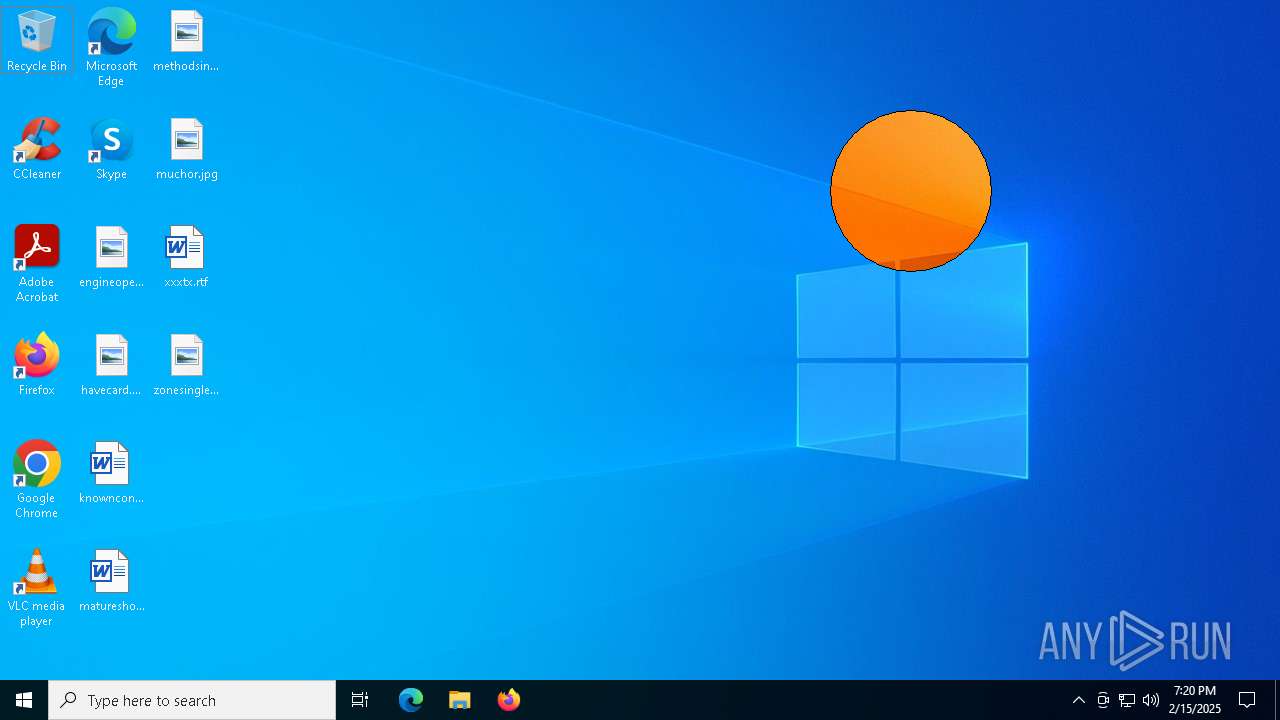Select the knowncon... Word document
Image resolution: width=1280 pixels, height=720 pixels.
[x=111, y=473]
